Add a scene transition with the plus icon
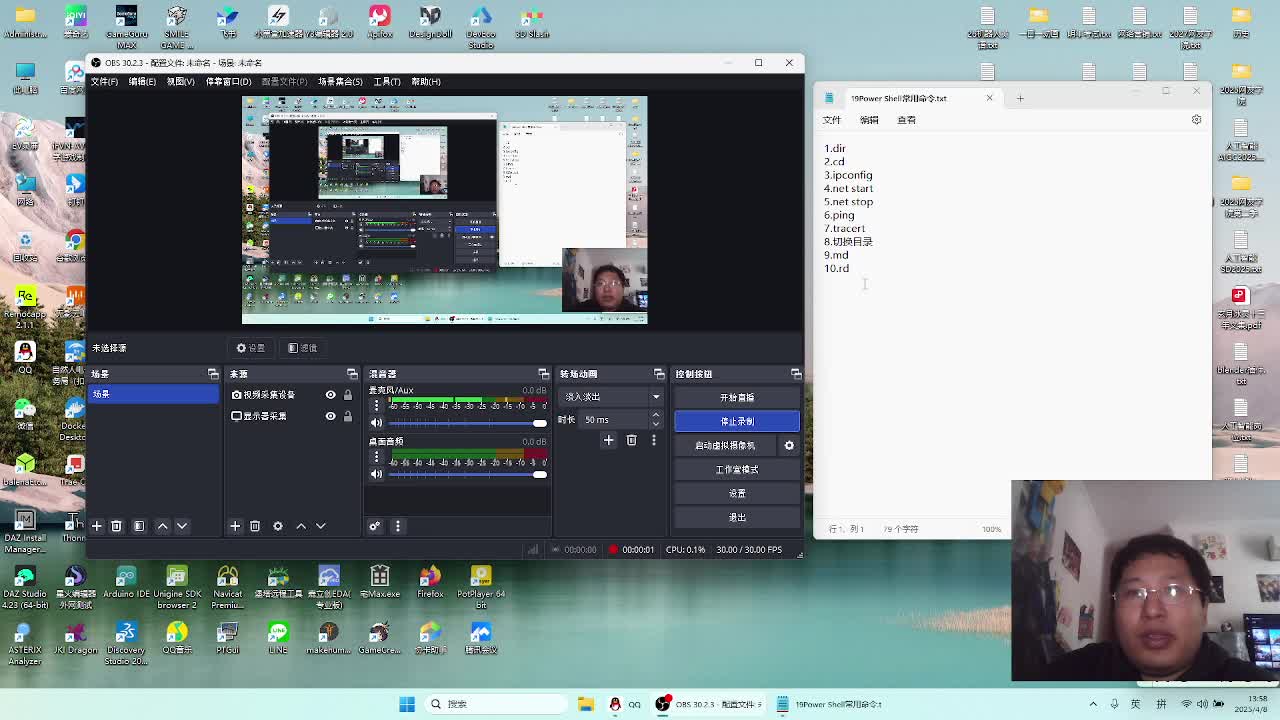This screenshot has width=1280, height=720. 608,440
